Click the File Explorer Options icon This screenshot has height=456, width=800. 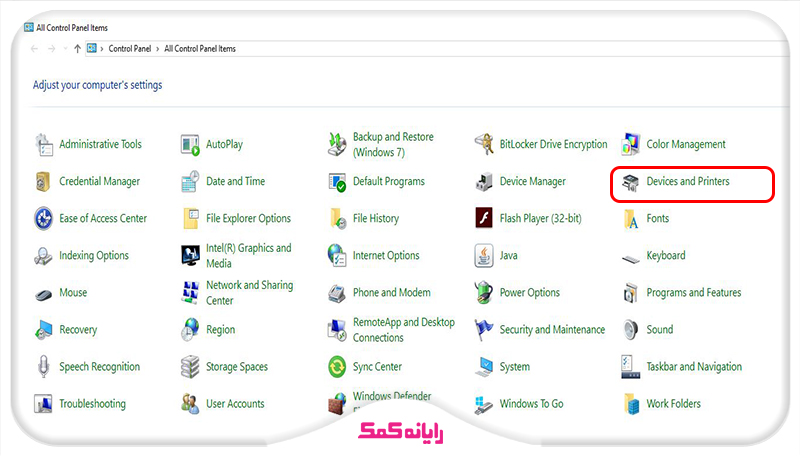coord(190,219)
